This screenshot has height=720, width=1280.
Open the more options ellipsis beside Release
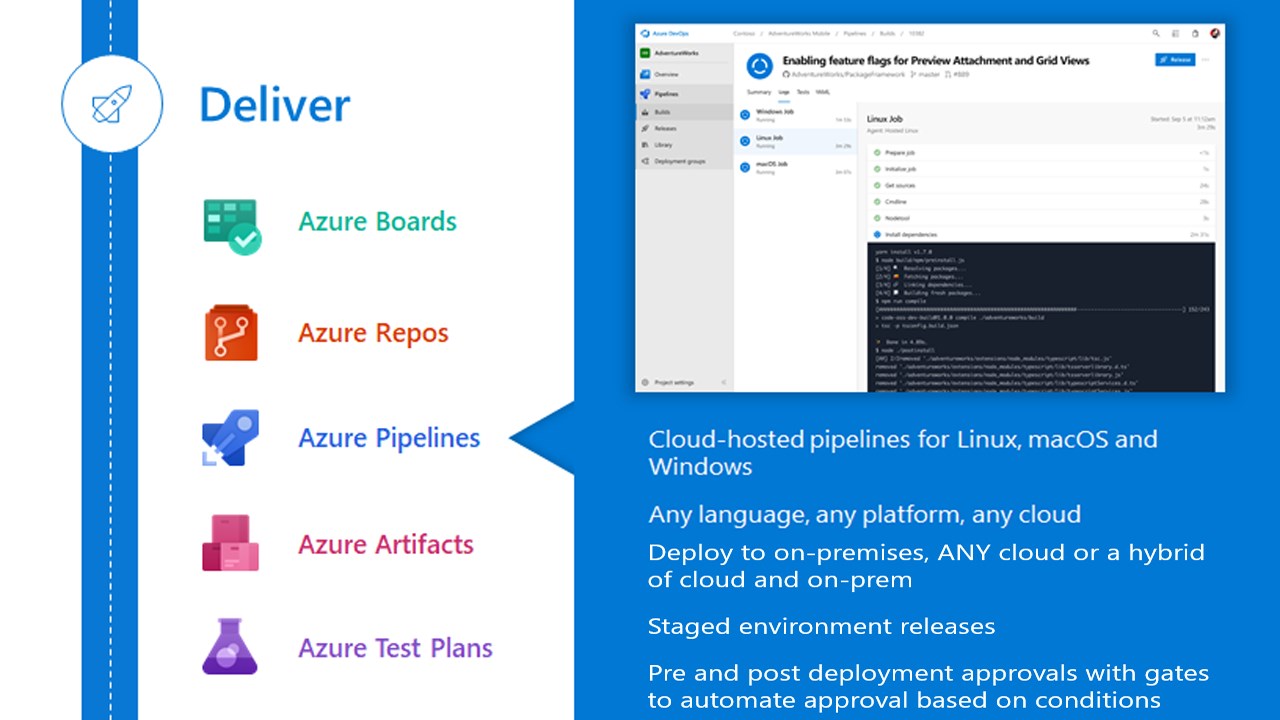click(1207, 60)
